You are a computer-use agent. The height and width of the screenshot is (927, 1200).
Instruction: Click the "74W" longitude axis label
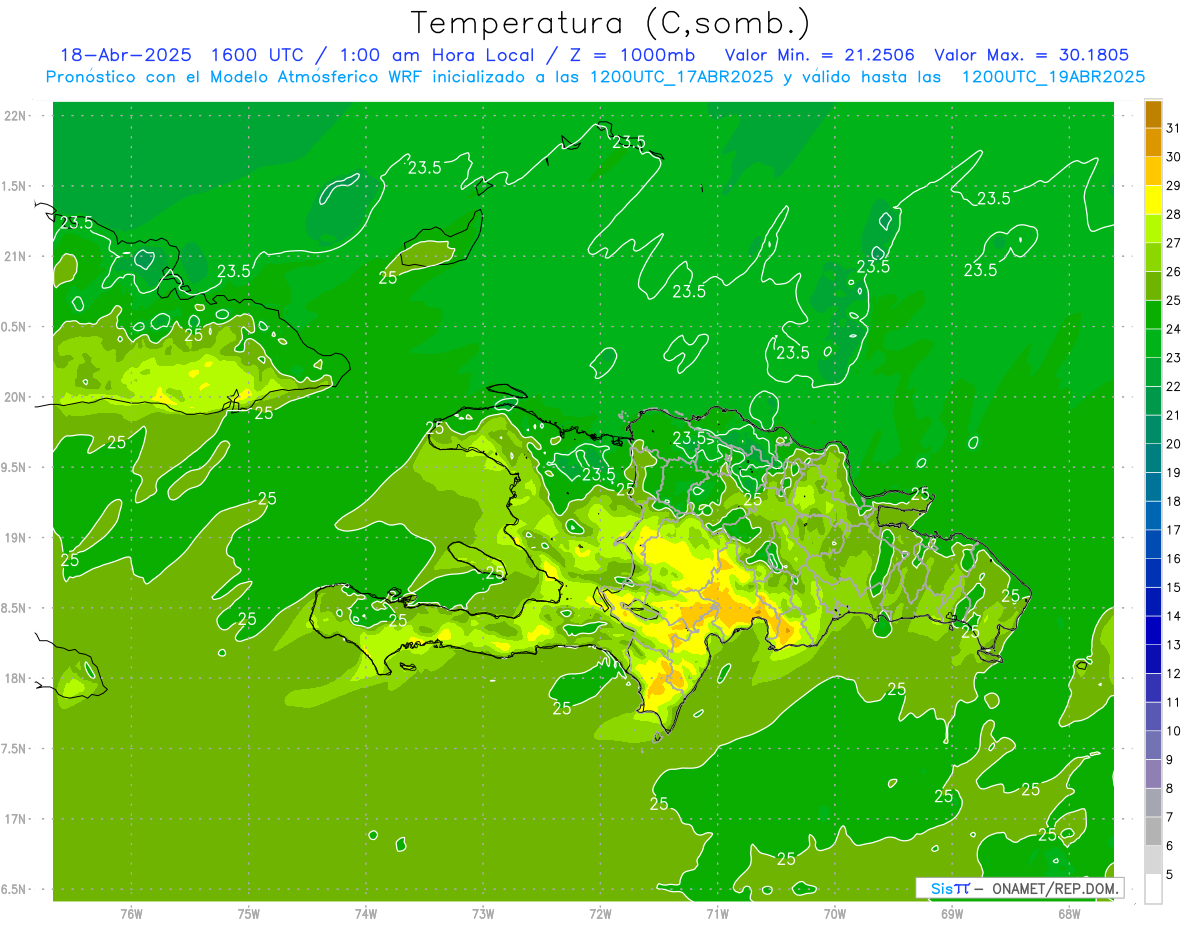[366, 914]
